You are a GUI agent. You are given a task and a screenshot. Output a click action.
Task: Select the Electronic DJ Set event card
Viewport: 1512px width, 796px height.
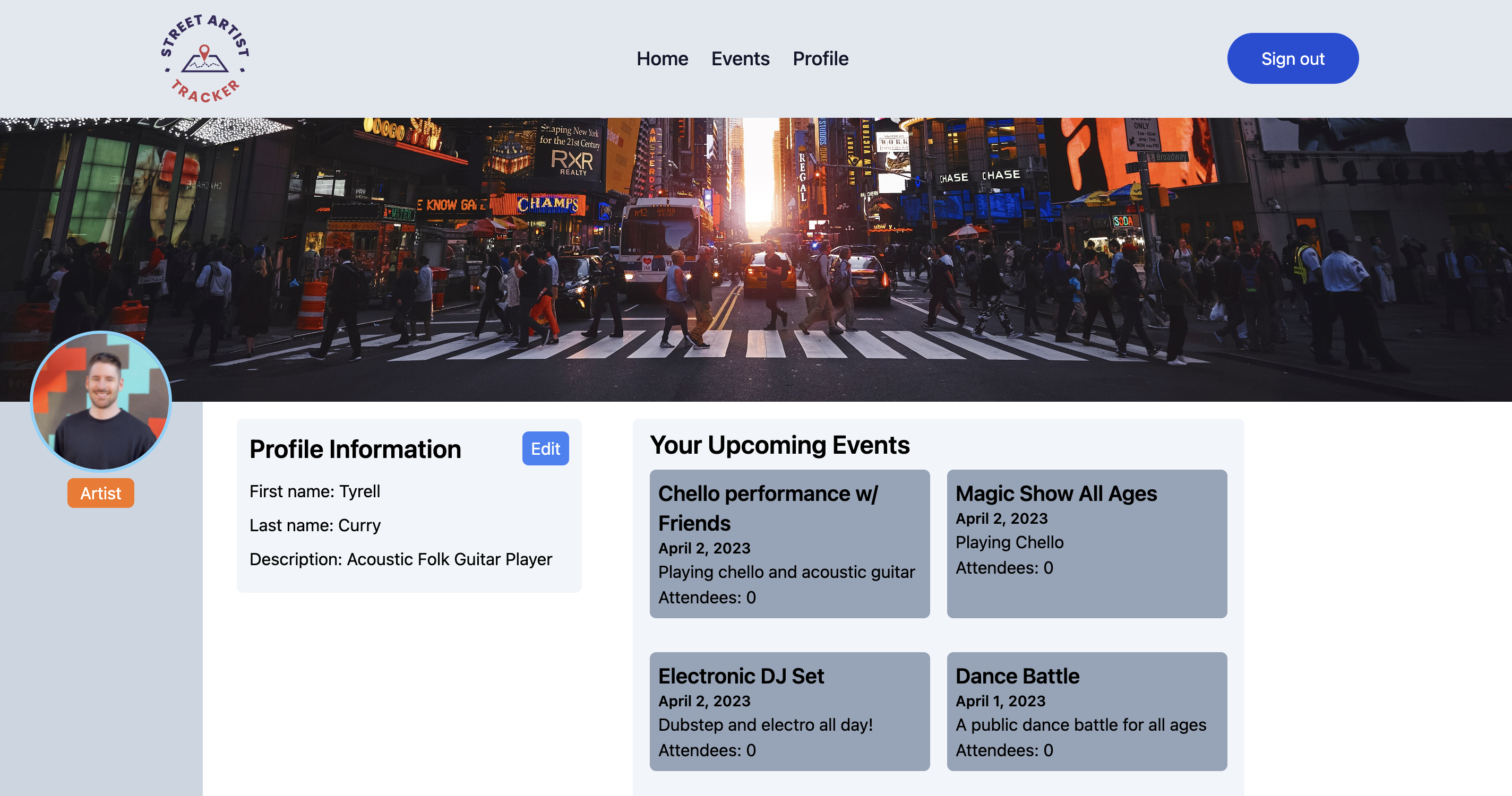click(x=789, y=711)
